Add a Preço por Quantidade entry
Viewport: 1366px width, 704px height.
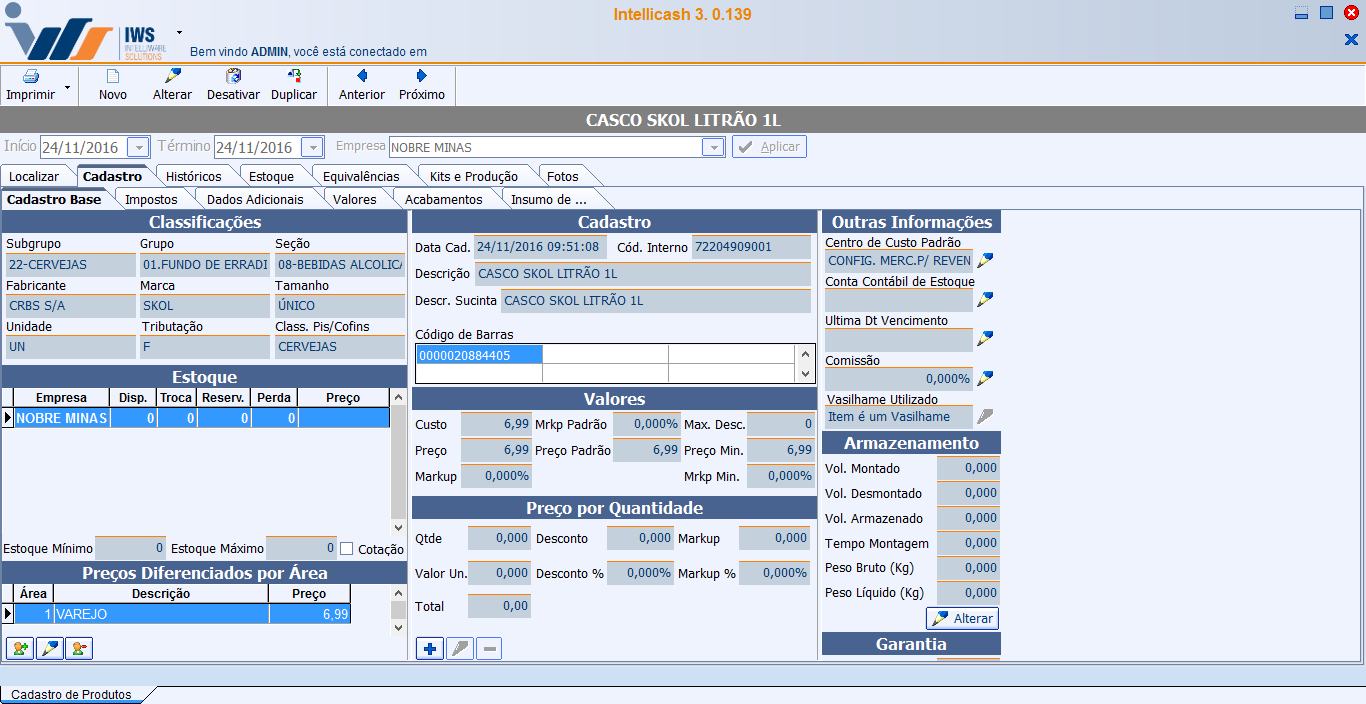click(x=430, y=649)
